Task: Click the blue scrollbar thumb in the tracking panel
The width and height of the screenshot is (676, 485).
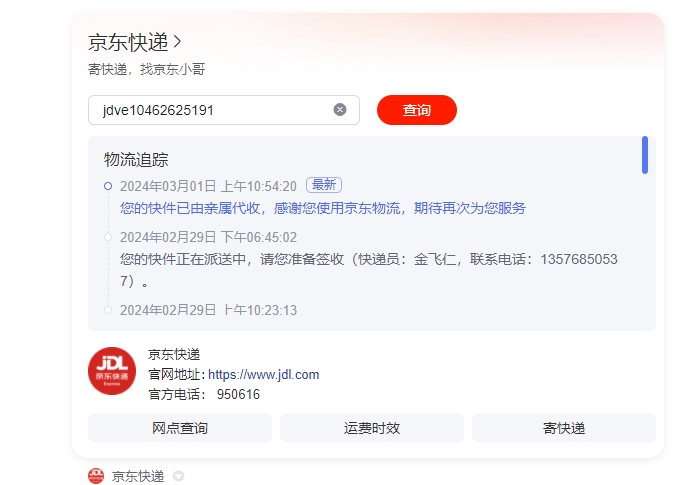Action: 645,155
